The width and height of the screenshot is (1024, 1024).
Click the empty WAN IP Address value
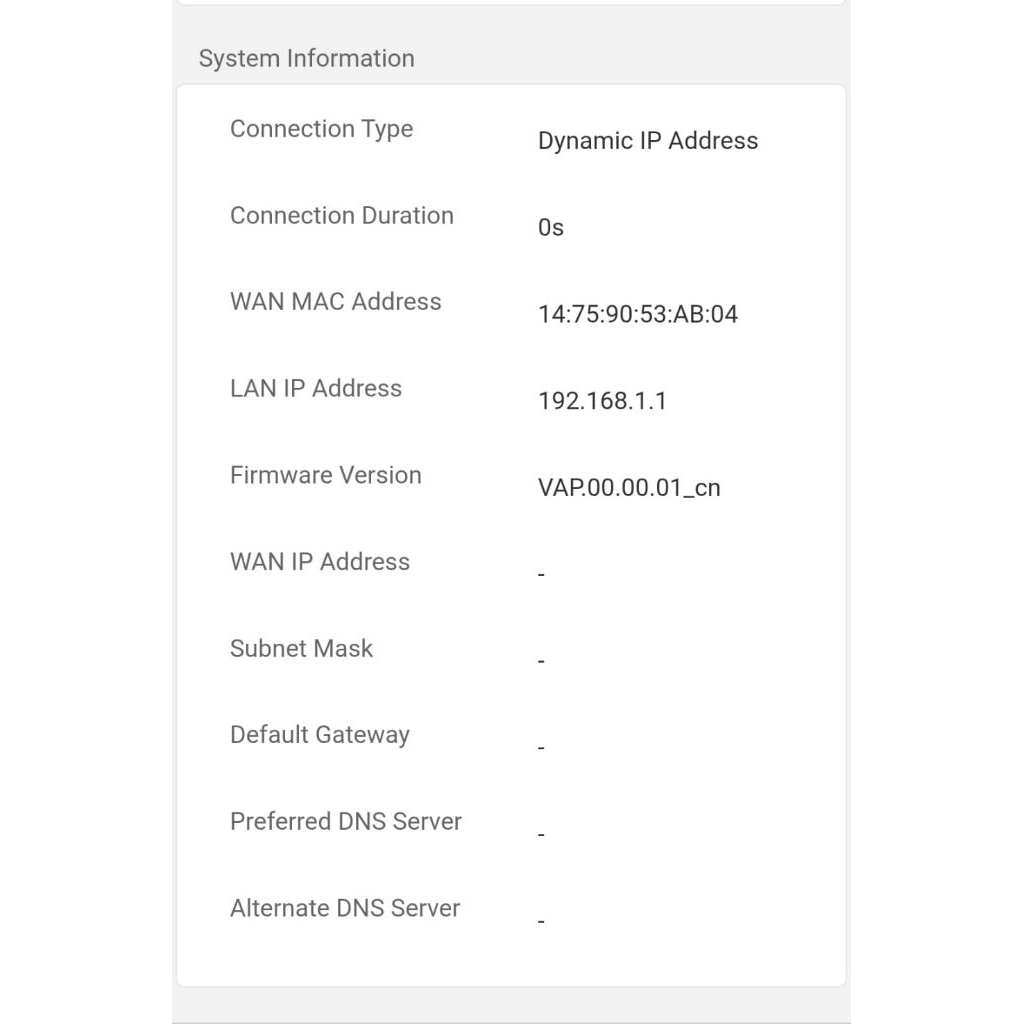[x=541, y=575]
